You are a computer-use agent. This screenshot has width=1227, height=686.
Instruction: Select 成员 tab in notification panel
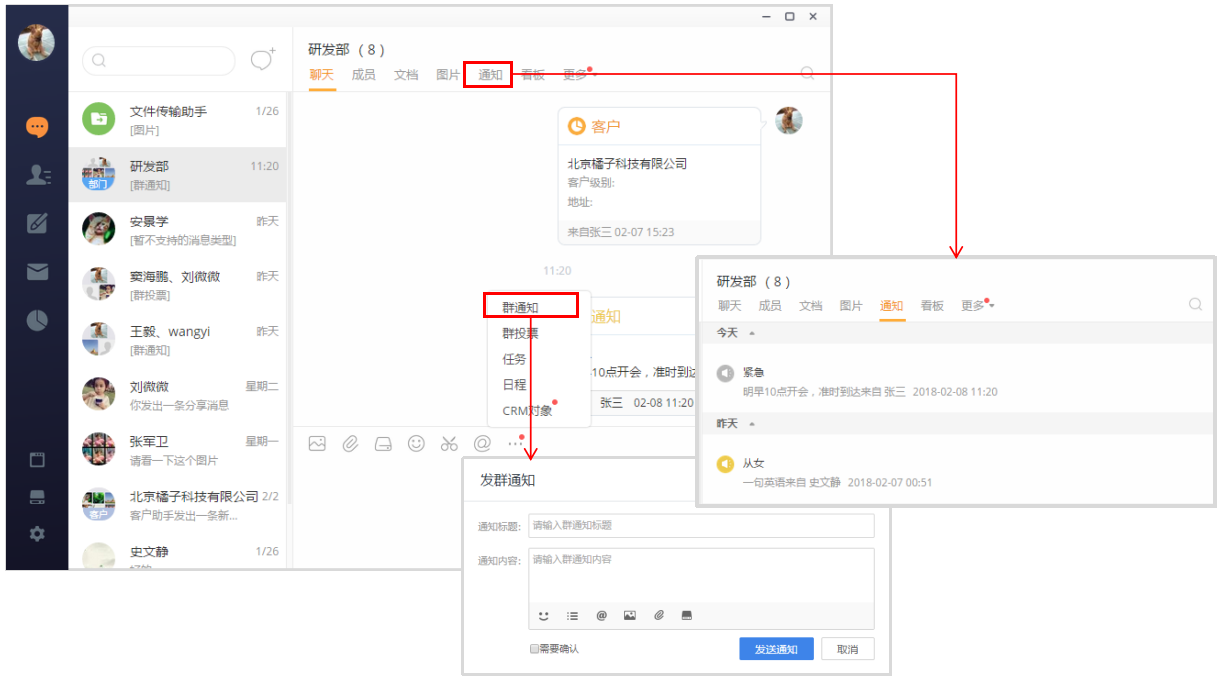pyautogui.click(x=770, y=306)
